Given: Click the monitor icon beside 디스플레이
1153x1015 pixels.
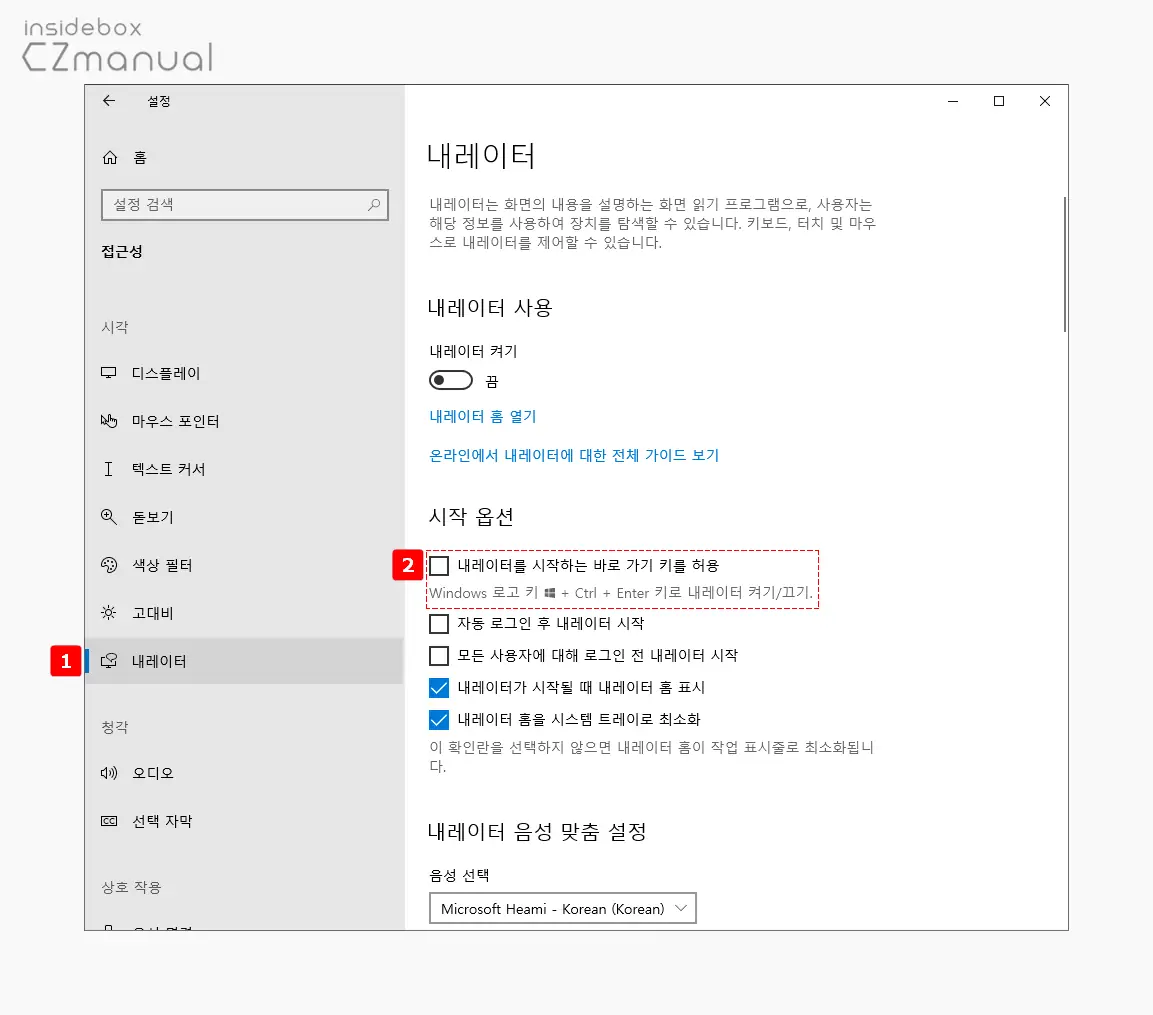Looking at the screenshot, I should click(109, 373).
